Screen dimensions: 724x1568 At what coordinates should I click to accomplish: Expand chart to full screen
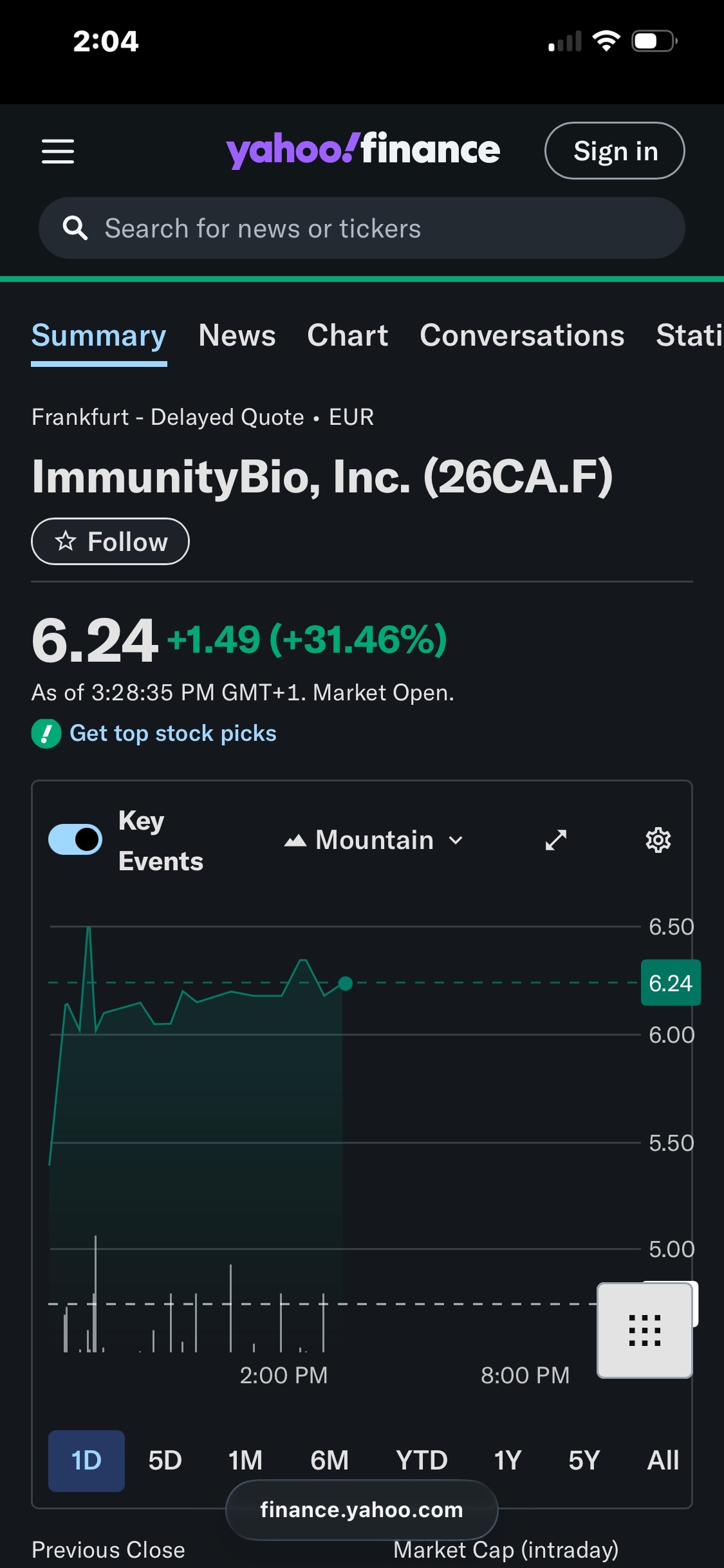coord(556,840)
